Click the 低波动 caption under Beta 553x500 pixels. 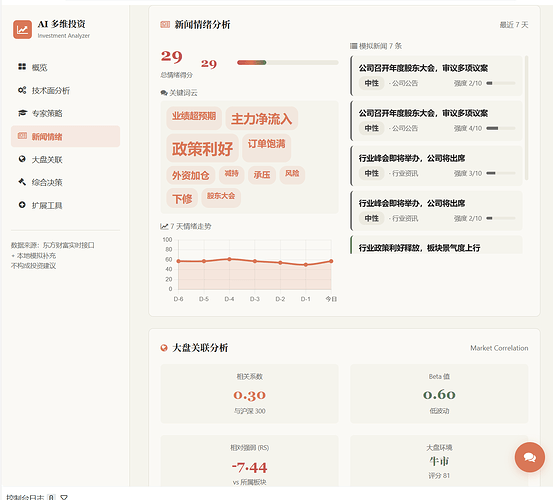[439, 411]
